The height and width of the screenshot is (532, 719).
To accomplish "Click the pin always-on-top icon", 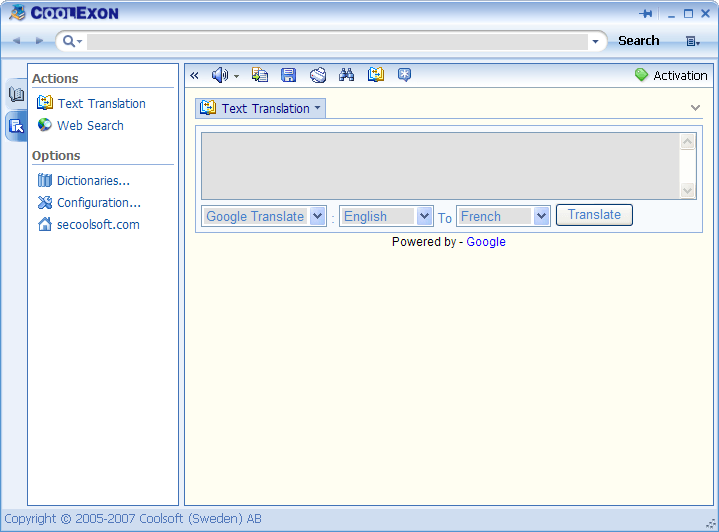I will [646, 14].
